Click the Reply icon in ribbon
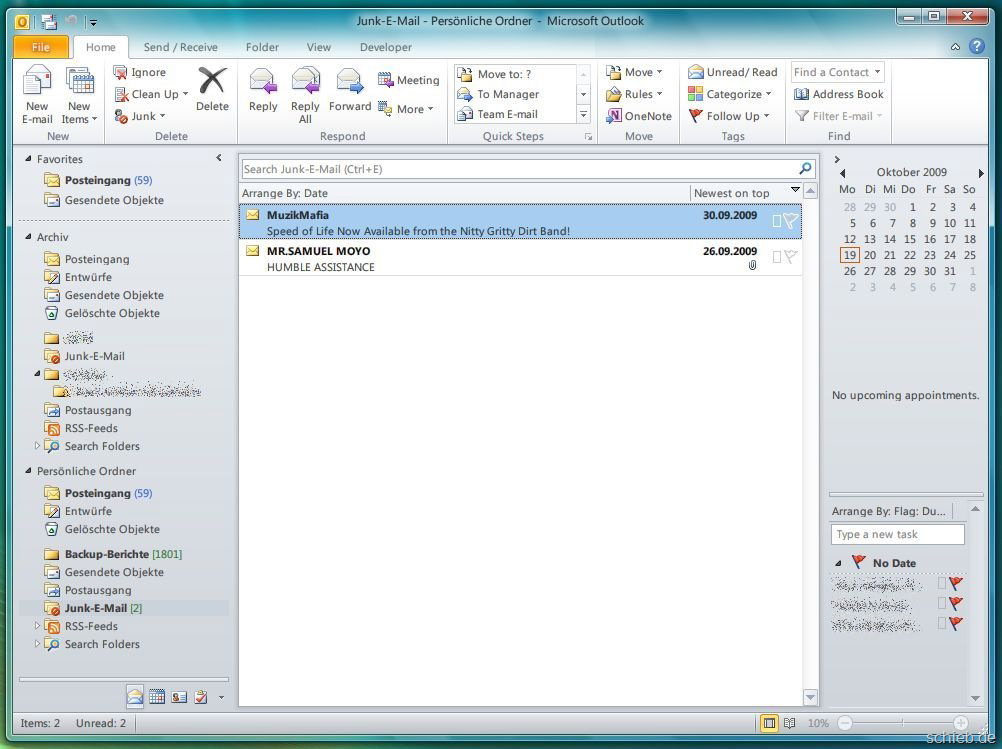 tap(263, 90)
